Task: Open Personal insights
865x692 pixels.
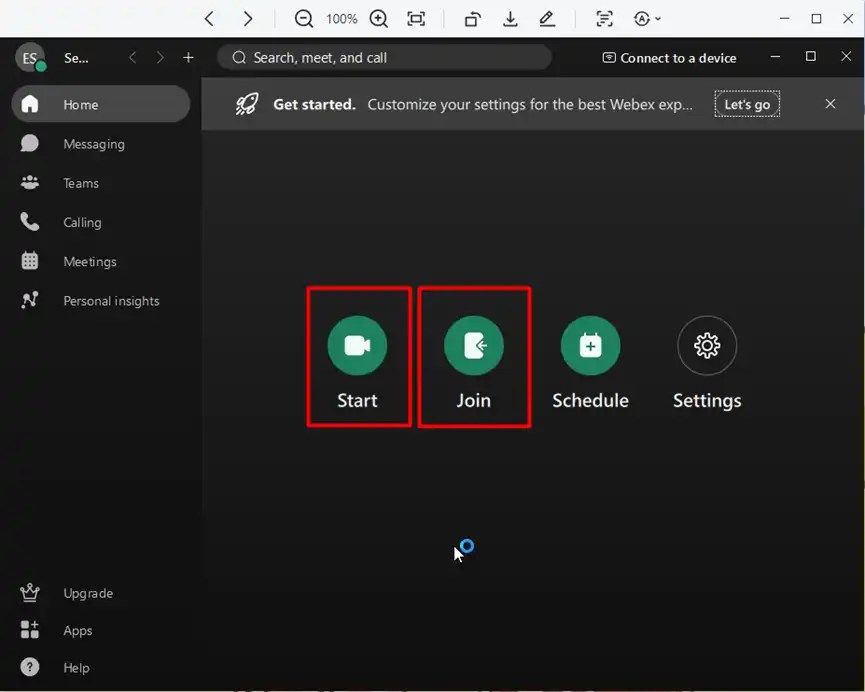Action: coord(110,300)
